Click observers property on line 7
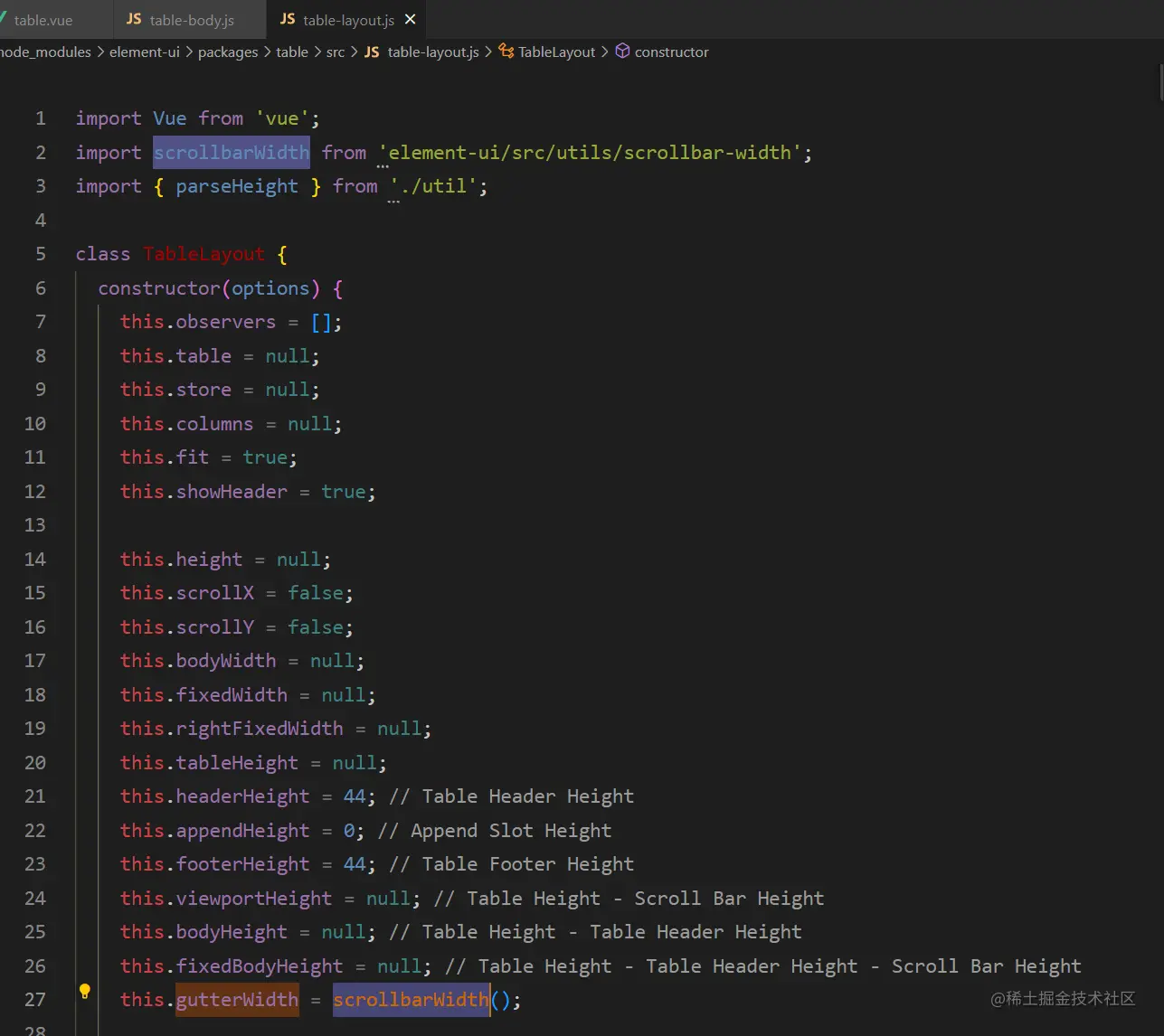 pyautogui.click(x=226, y=322)
